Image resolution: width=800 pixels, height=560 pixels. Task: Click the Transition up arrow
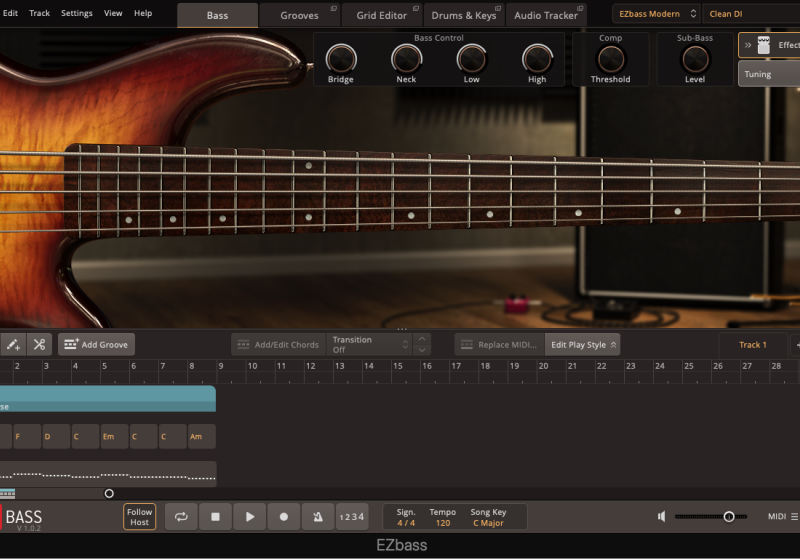pos(422,339)
